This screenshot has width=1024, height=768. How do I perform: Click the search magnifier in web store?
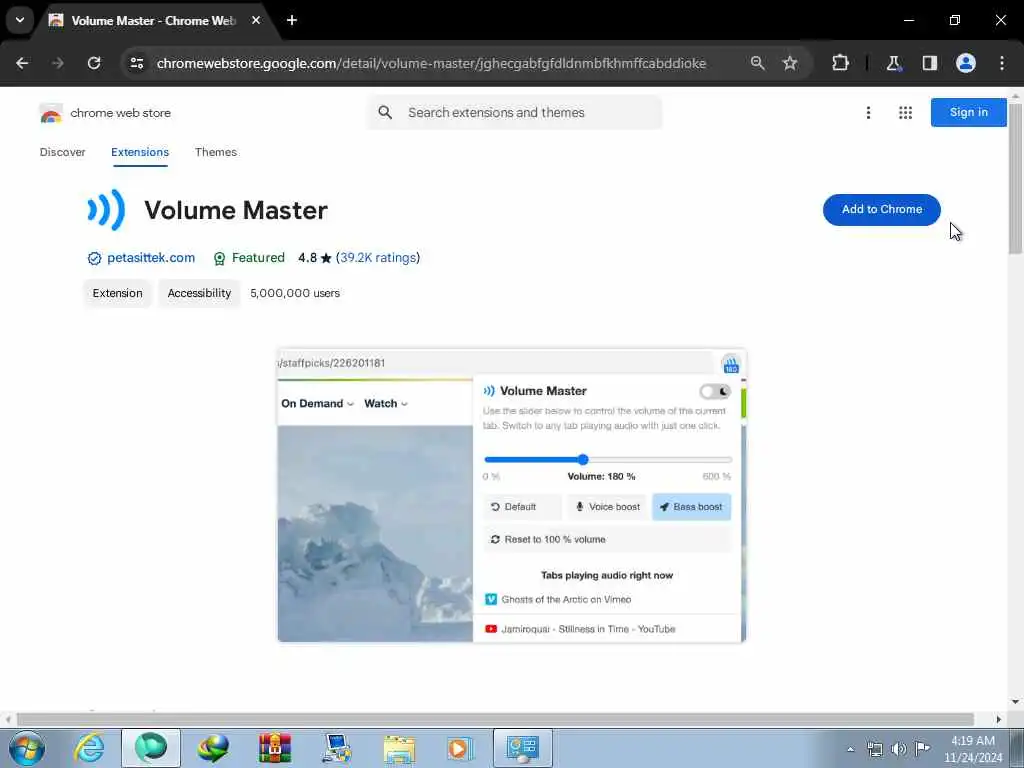point(385,112)
